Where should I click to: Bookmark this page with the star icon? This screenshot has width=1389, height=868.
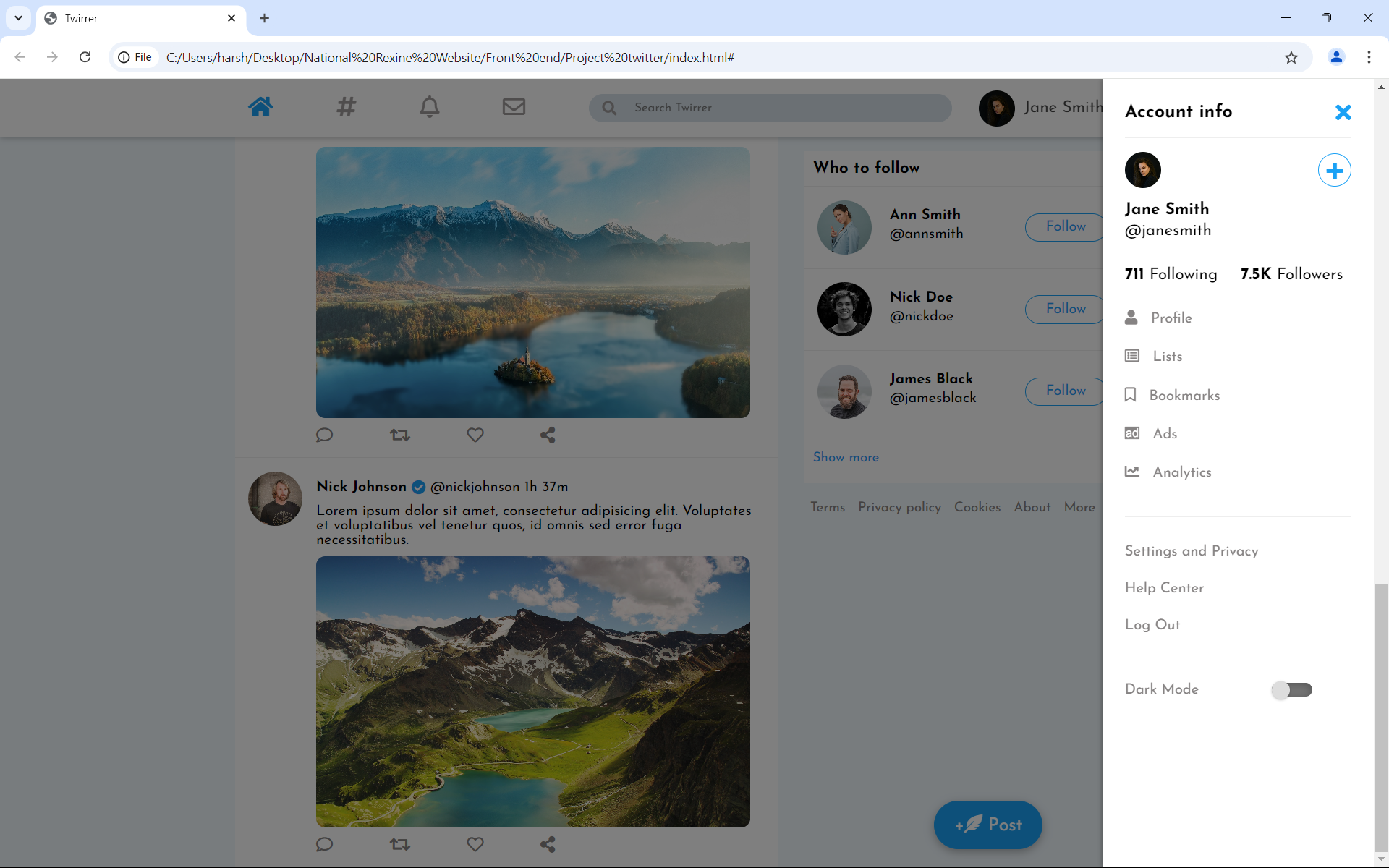click(x=1291, y=57)
